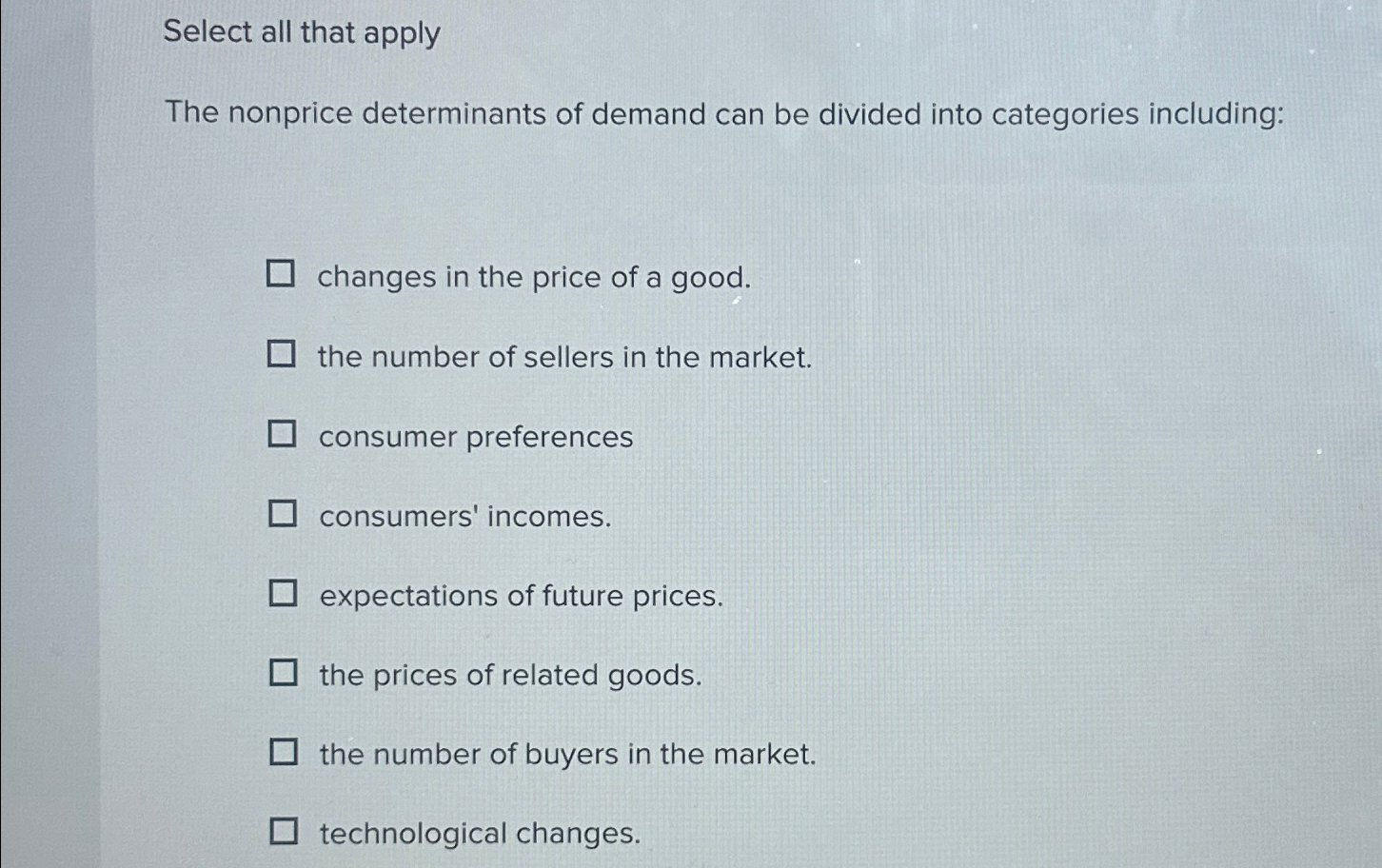Check the 'consumer preferences' checkbox
The width and height of the screenshot is (1382, 868).
(282, 435)
